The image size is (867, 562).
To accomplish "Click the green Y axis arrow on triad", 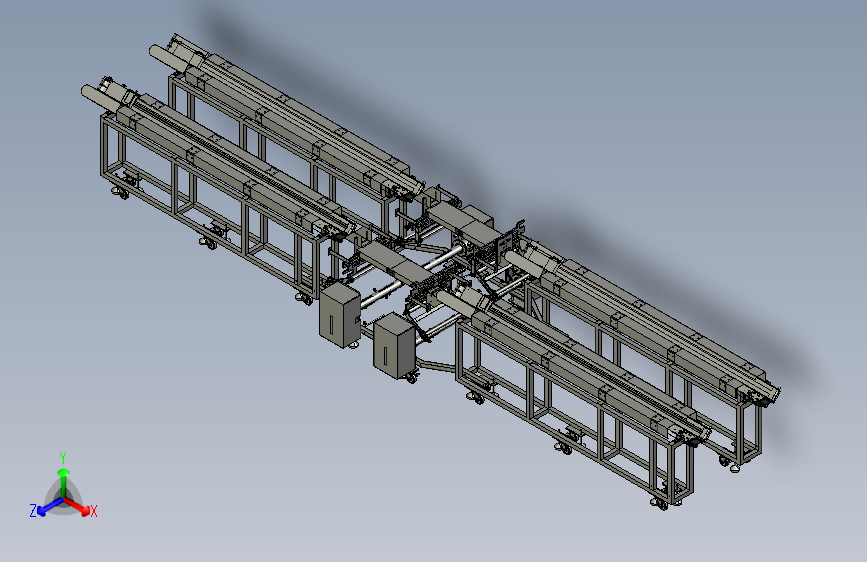I will [x=64, y=482].
